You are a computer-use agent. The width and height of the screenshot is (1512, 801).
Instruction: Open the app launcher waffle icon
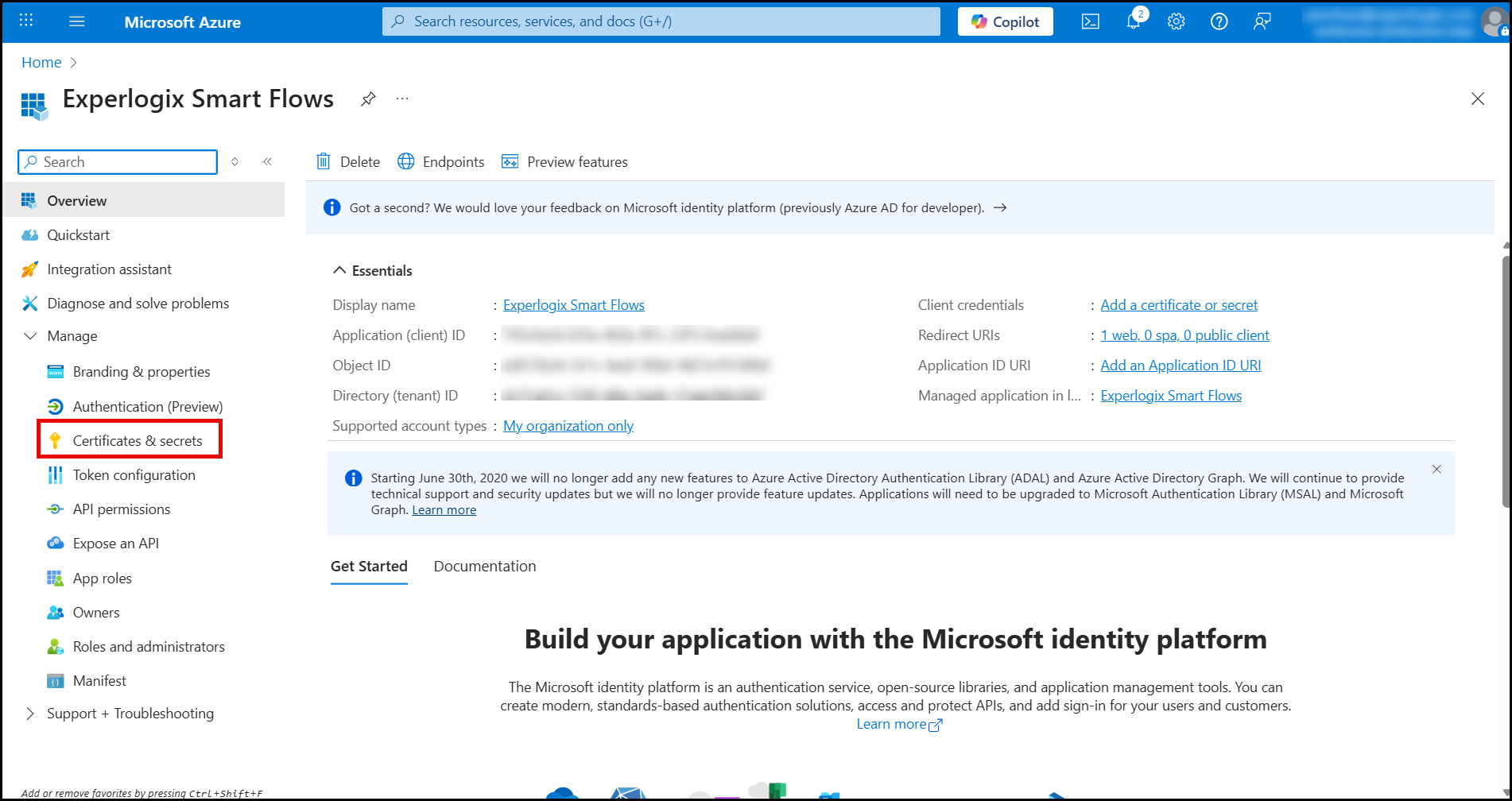pyautogui.click(x=26, y=21)
